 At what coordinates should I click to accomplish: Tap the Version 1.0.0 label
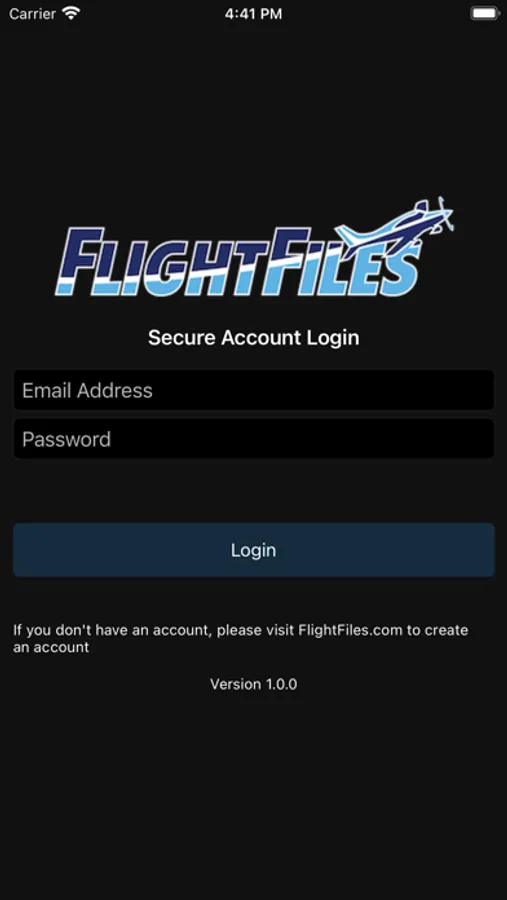pyautogui.click(x=253, y=684)
